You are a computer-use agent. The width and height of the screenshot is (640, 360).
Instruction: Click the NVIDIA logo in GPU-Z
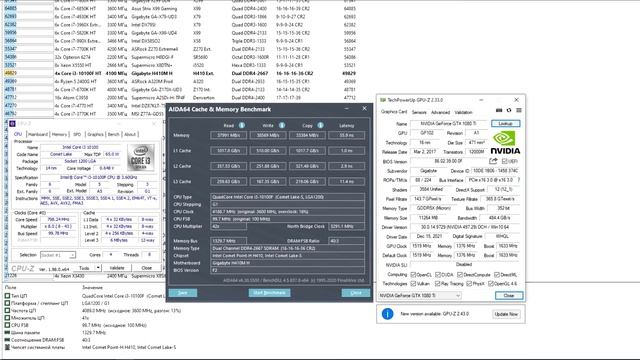[505, 142]
